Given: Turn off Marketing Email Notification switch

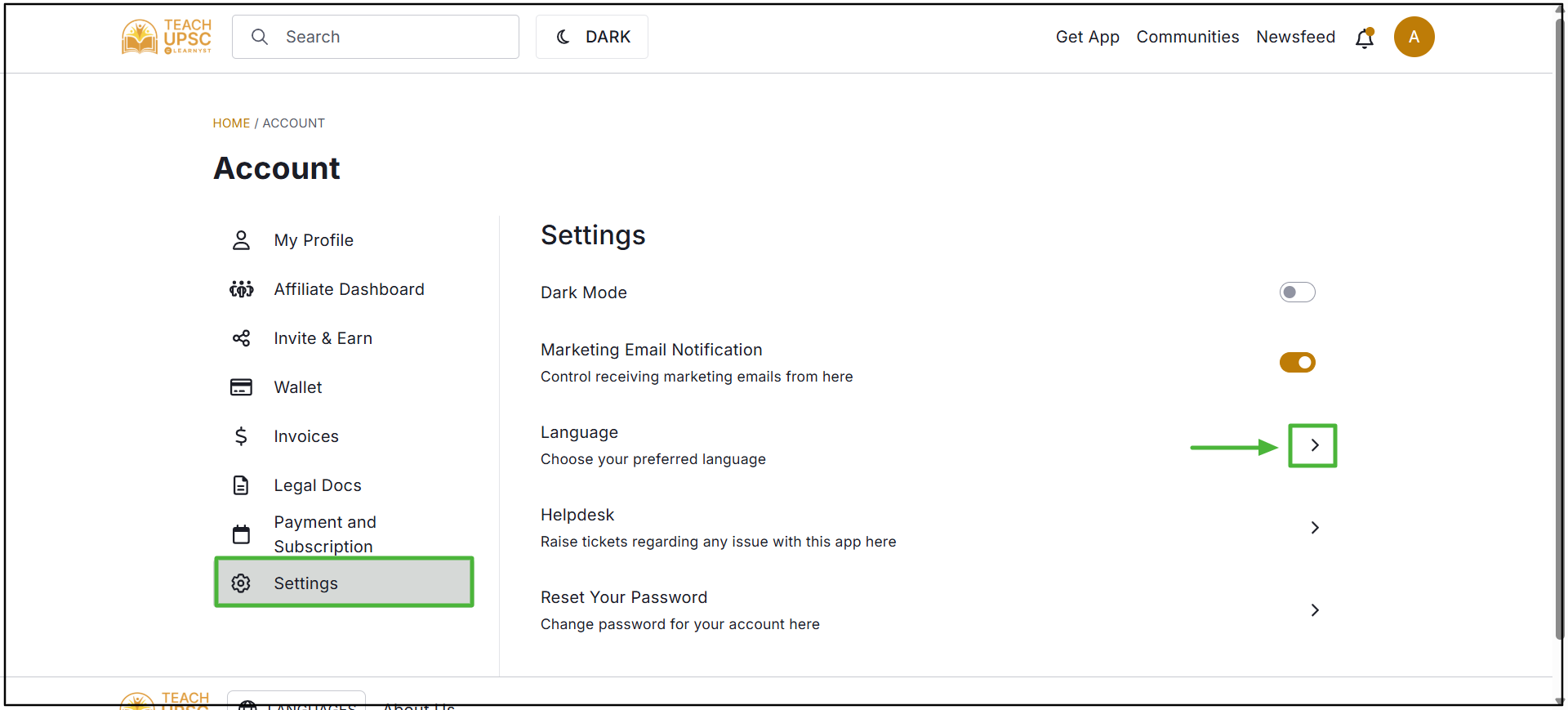Looking at the screenshot, I should coord(1298,362).
